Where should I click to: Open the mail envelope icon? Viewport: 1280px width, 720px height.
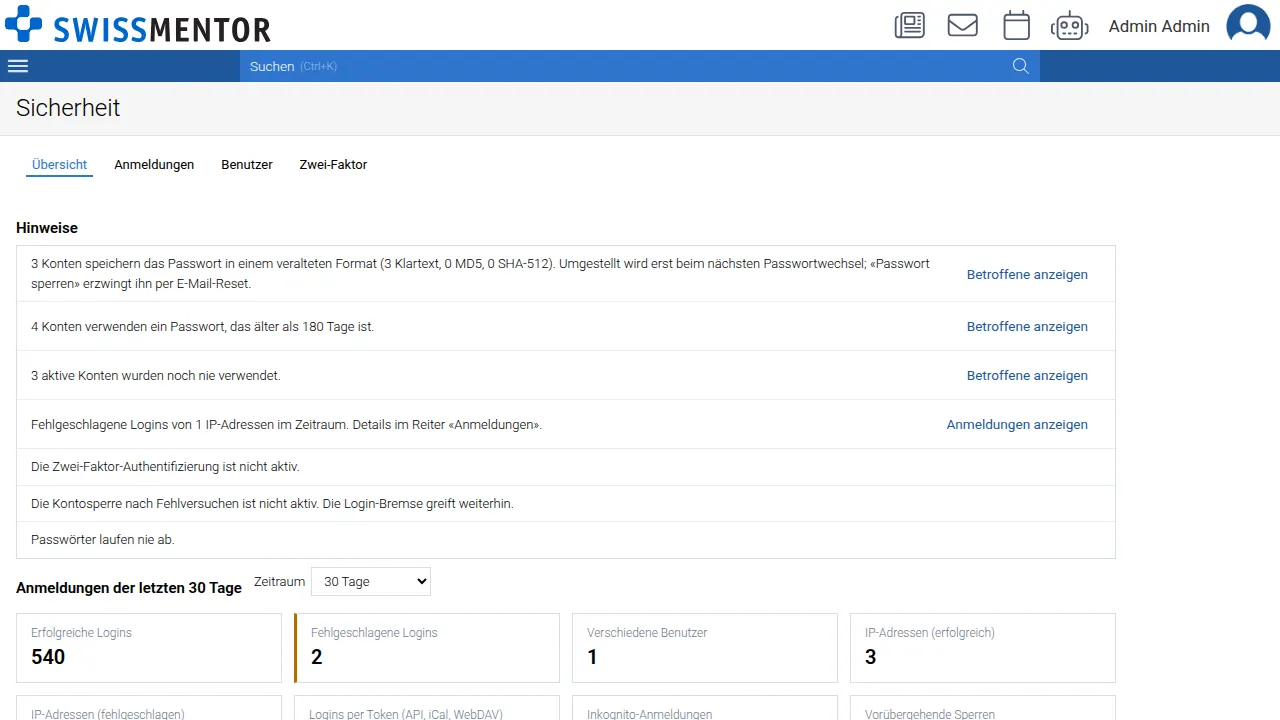click(963, 25)
